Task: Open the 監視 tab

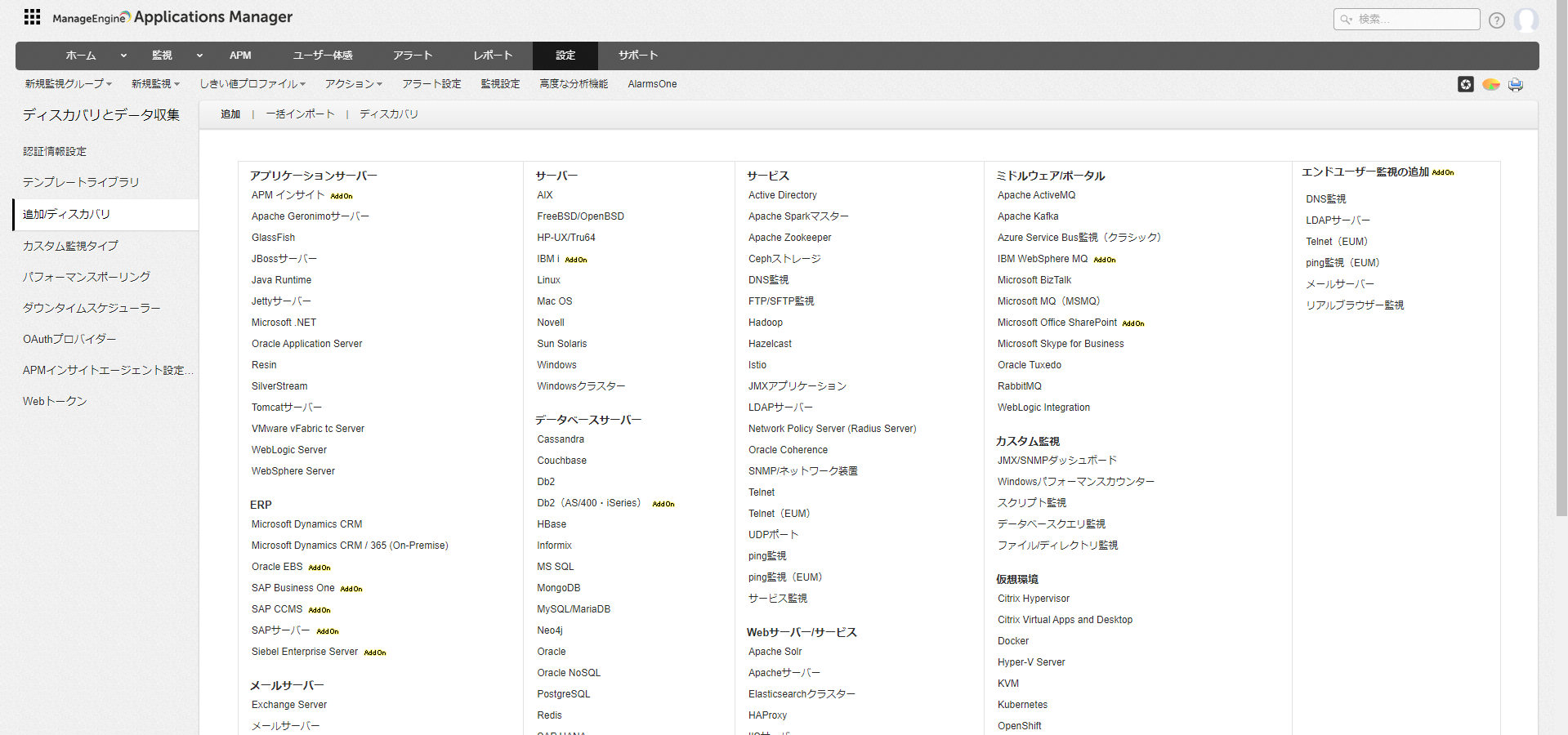Action: pyautogui.click(x=162, y=56)
